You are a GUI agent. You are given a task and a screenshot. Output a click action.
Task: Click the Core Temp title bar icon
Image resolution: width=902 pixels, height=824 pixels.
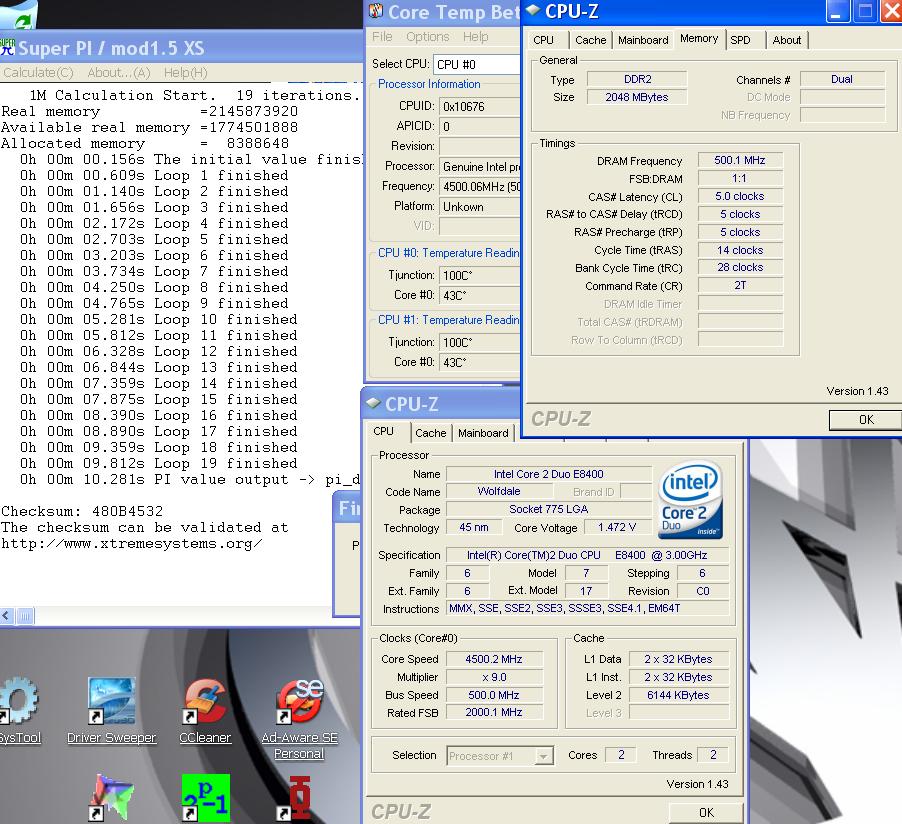(376, 12)
